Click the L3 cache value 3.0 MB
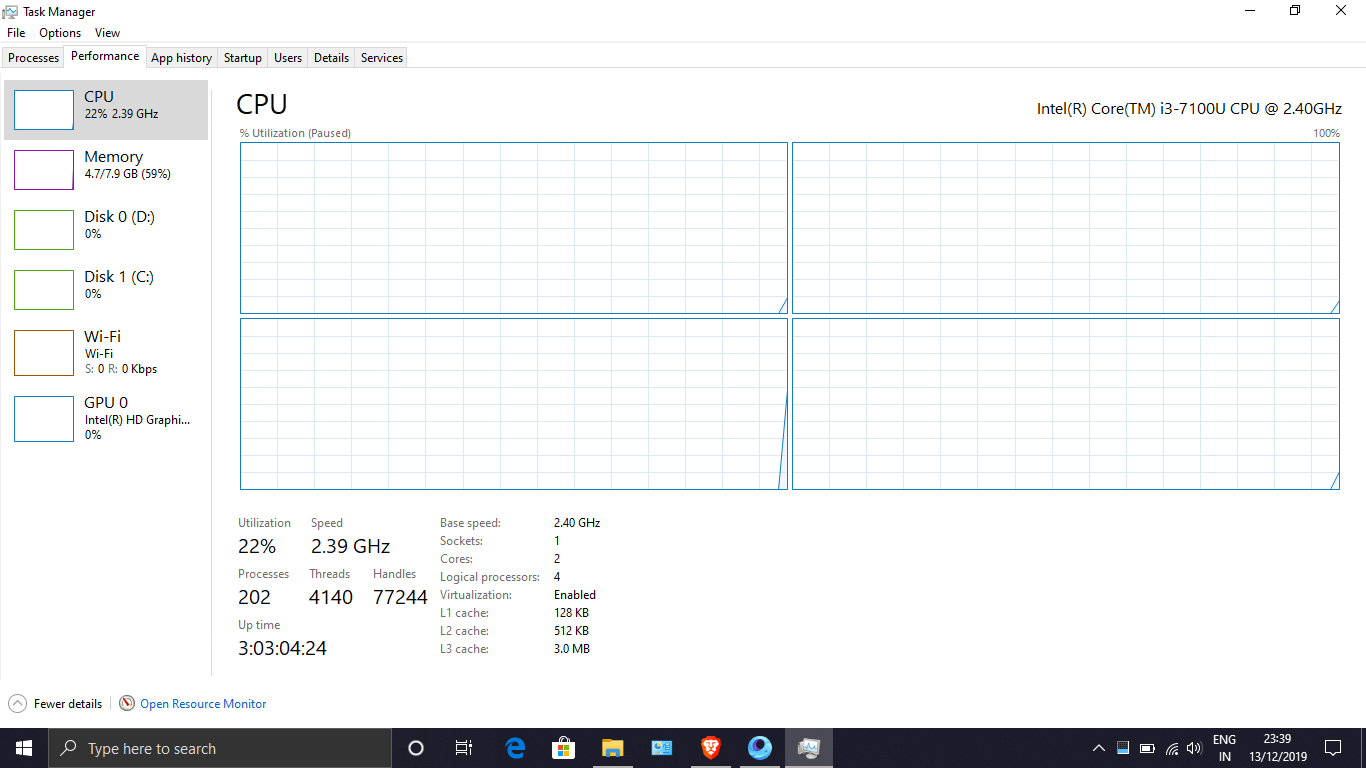Screen dimensions: 1366x768 tap(572, 649)
